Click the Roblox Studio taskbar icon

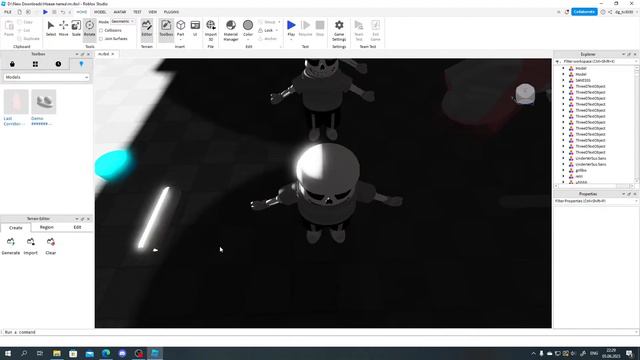[x=155, y=353]
